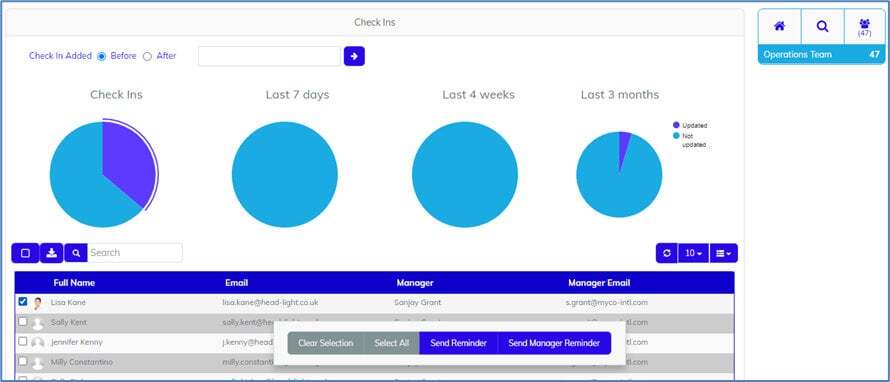Sort by Email column header
This screenshot has height=382, width=890.
point(236,283)
